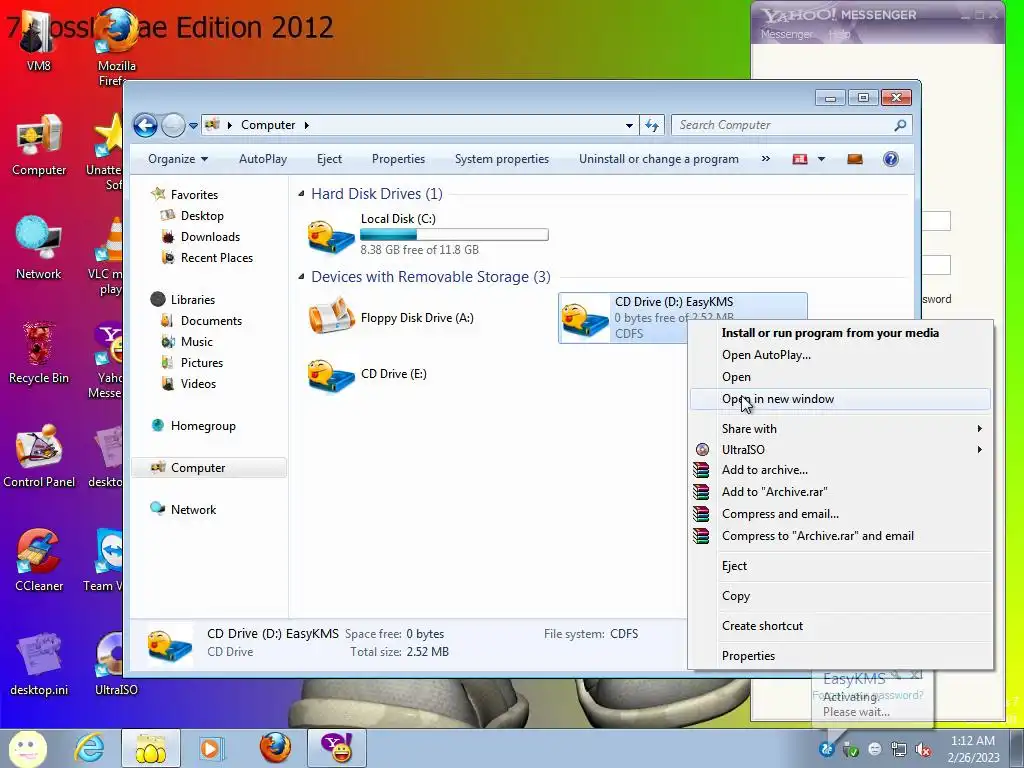This screenshot has width=1024, height=768.
Task: Open the view options dropdown arrow
Action: [x=822, y=159]
